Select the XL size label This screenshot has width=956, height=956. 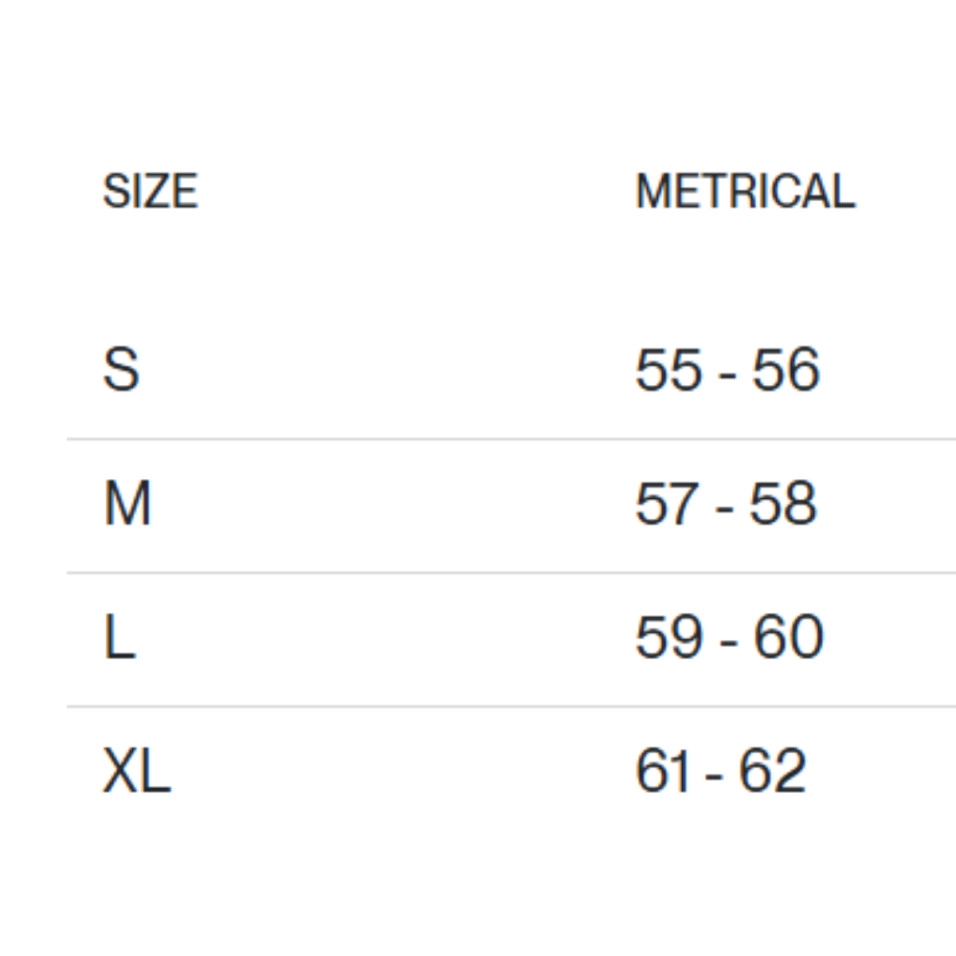[x=137, y=772]
